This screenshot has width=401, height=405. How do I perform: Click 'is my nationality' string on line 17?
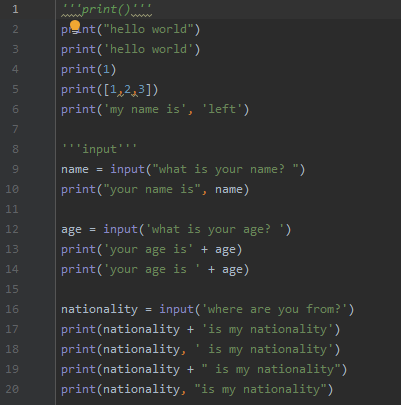[267, 329]
